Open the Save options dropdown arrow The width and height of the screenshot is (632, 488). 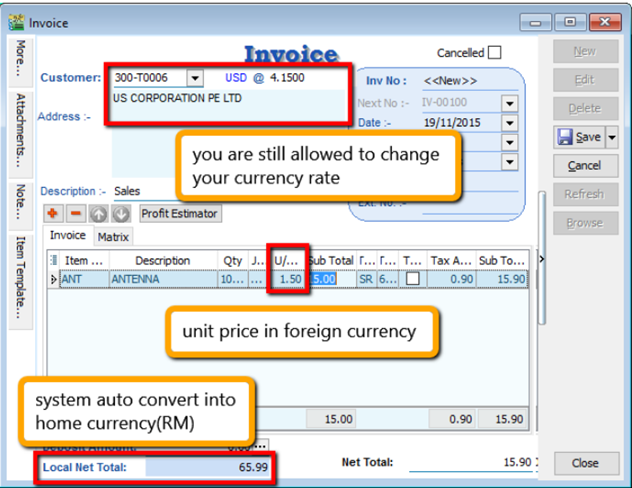coord(611,137)
